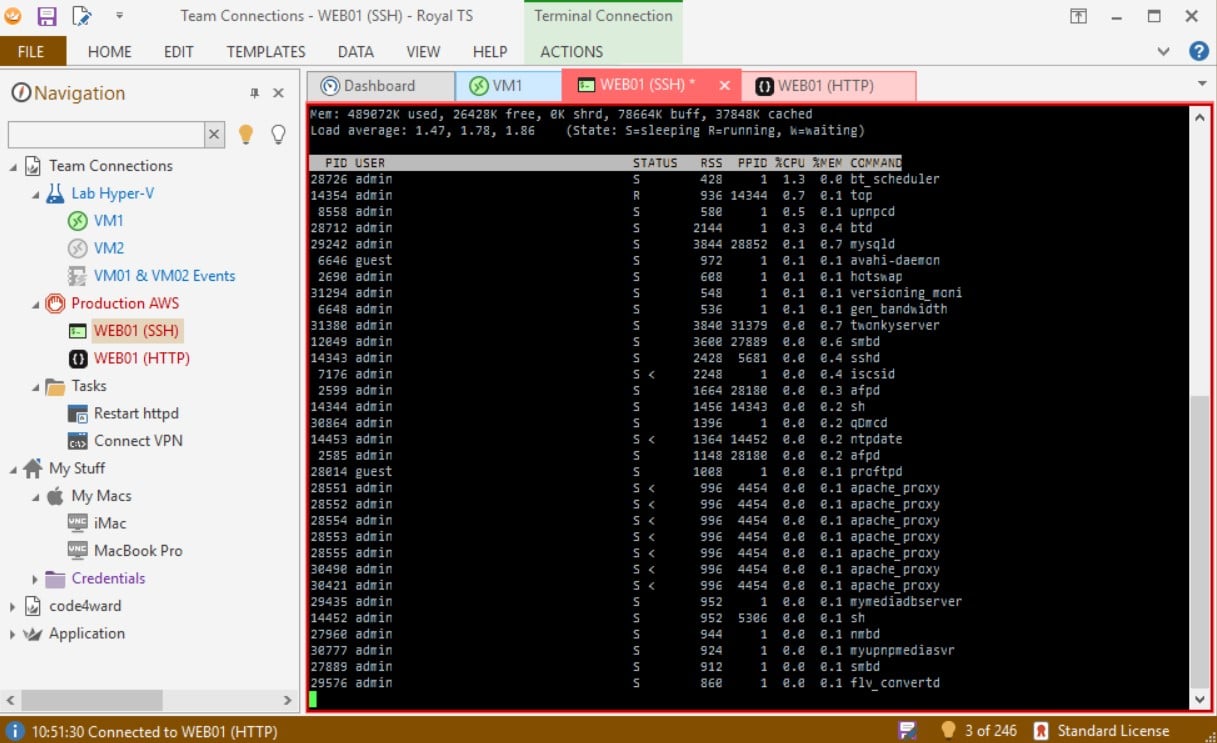Collapse the My Macs folder
Viewport: 1217px width, 743px height.
pyautogui.click(x=35, y=497)
